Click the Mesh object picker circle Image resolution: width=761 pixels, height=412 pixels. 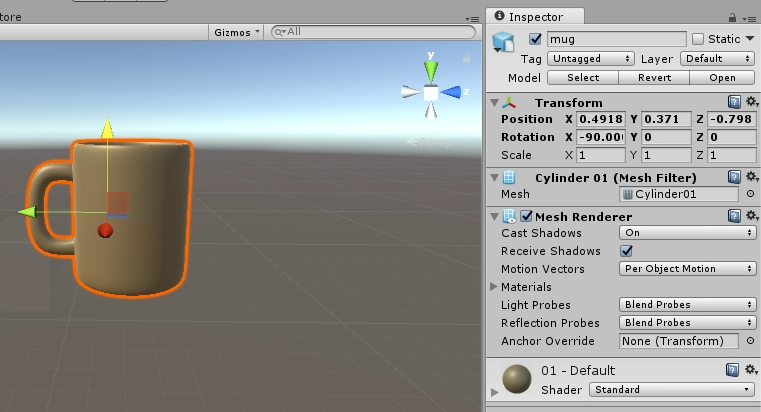point(750,194)
